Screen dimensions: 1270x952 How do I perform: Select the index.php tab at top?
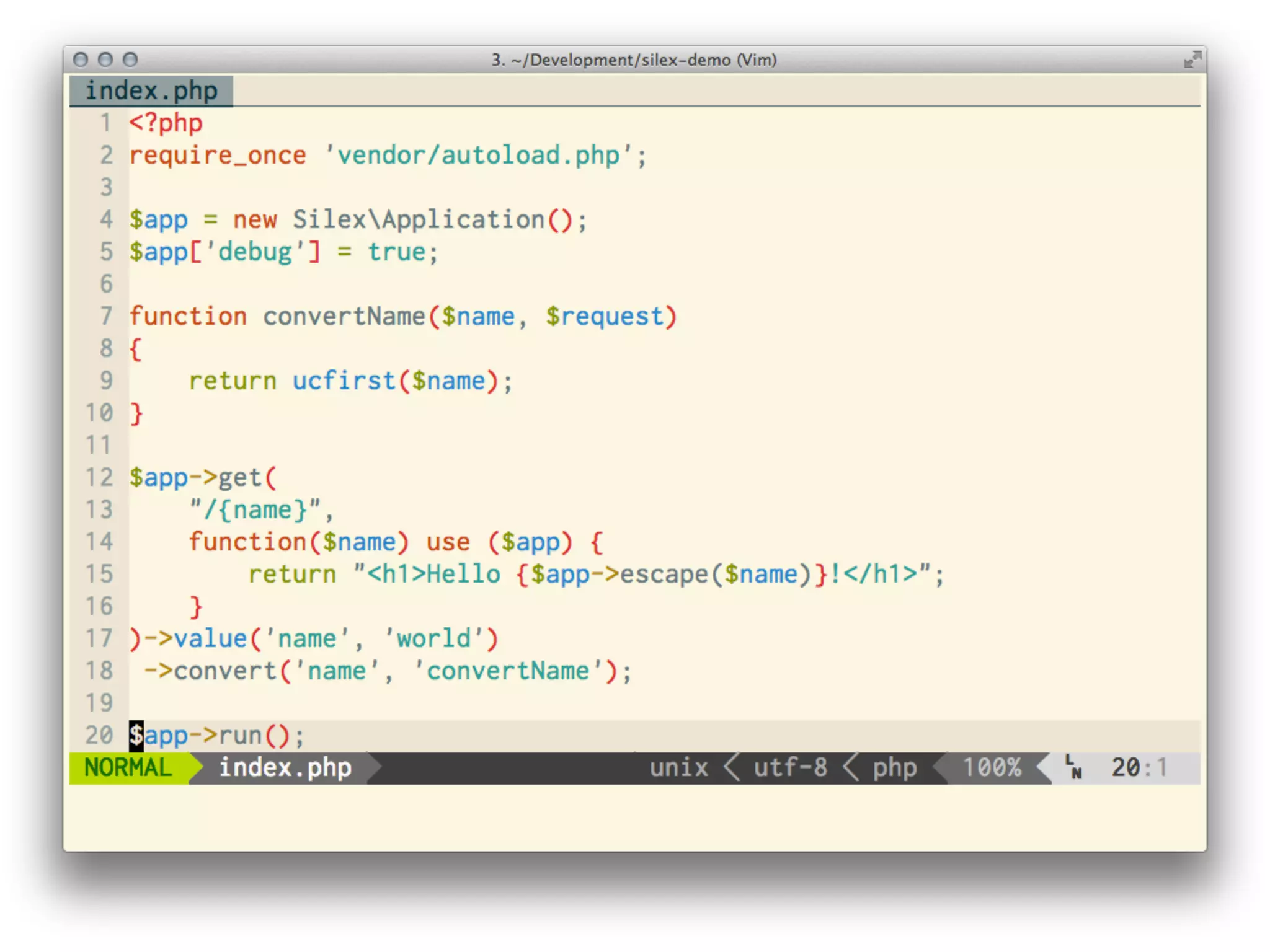click(x=151, y=91)
